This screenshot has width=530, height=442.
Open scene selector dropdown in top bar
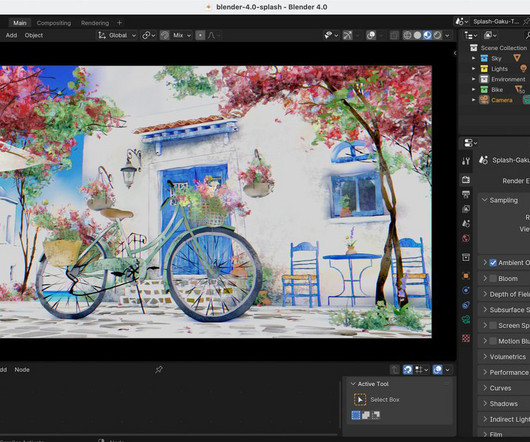tap(461, 21)
